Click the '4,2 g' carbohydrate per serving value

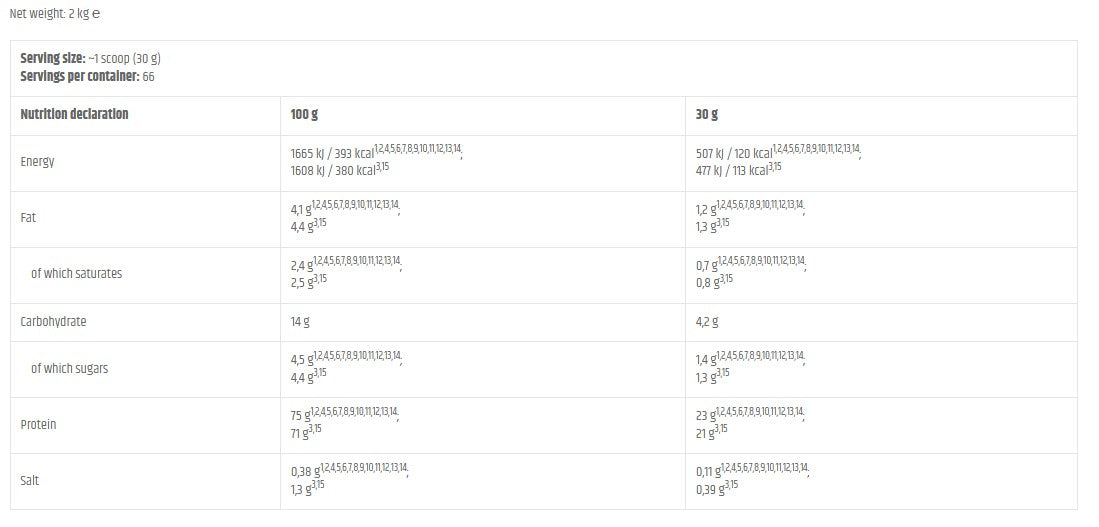click(707, 322)
